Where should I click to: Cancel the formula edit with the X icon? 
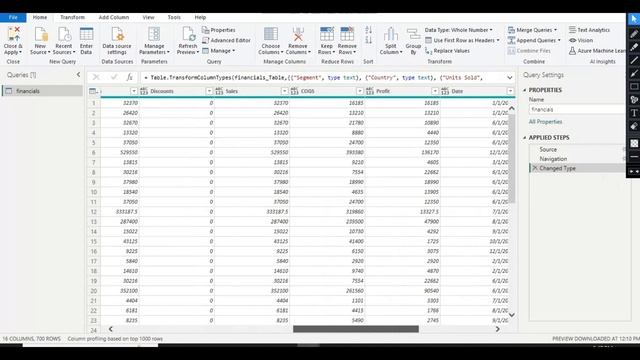coord(96,77)
